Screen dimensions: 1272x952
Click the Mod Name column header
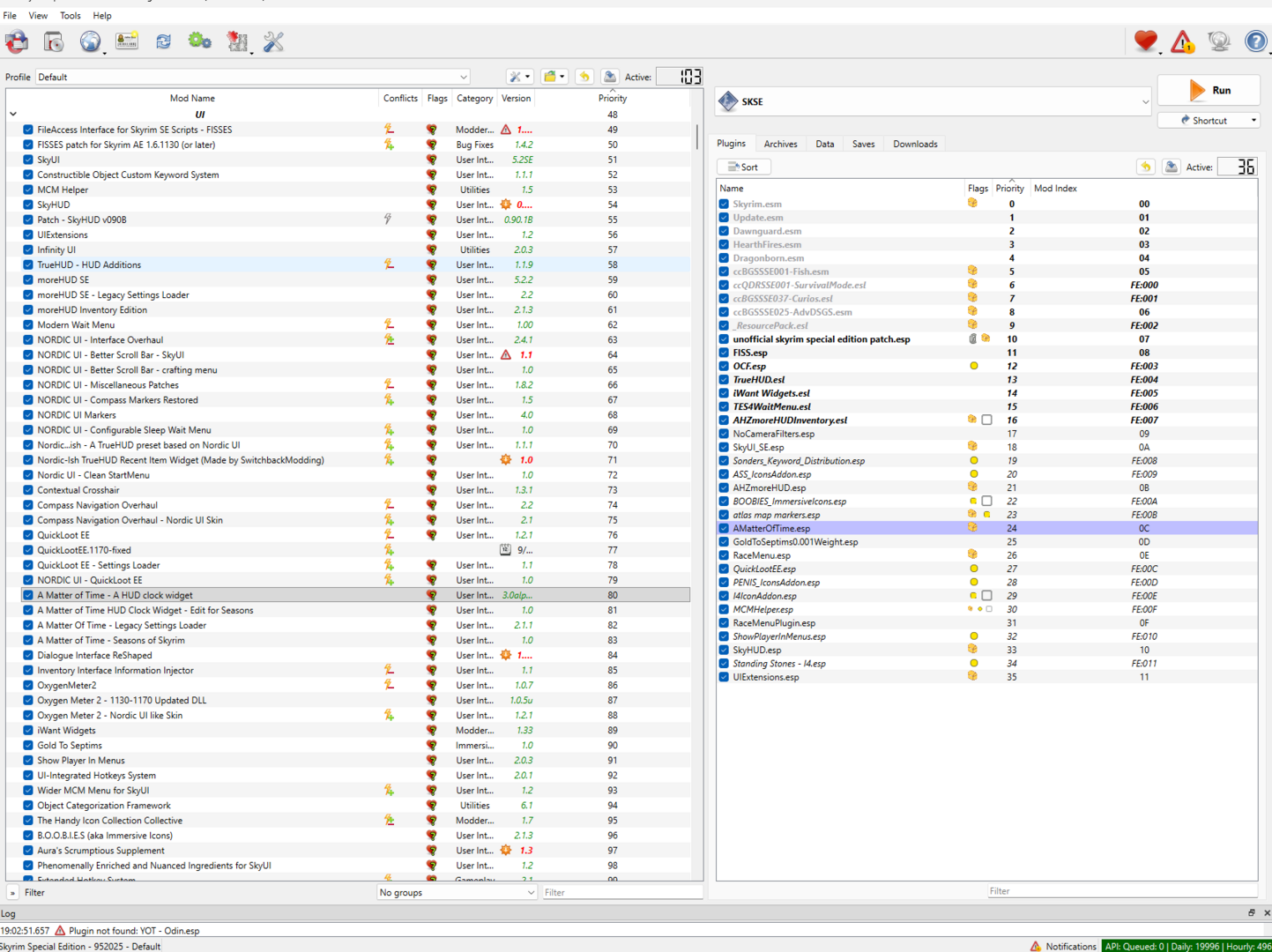tap(192, 98)
